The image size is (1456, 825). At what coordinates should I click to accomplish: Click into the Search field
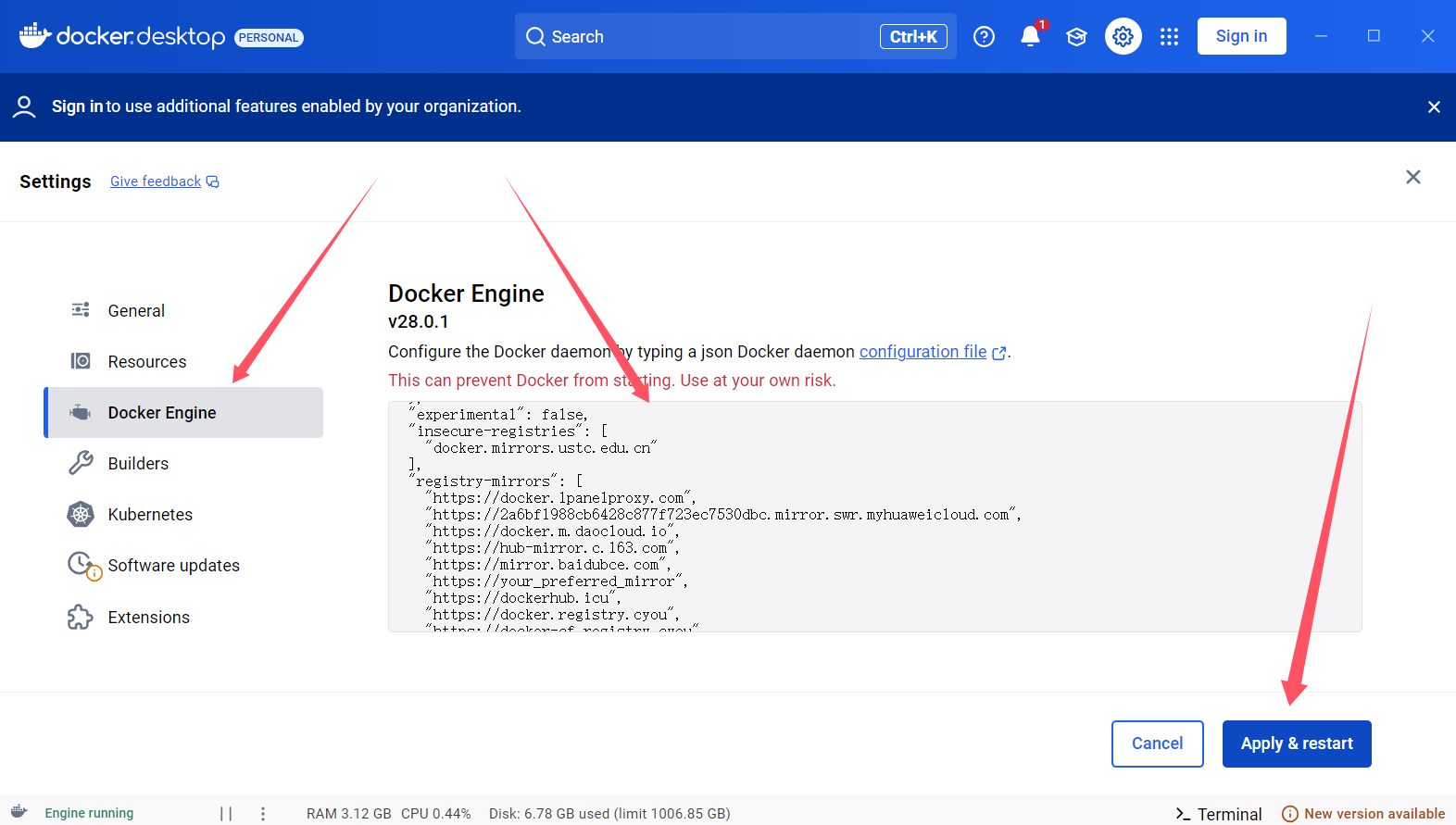(x=735, y=36)
